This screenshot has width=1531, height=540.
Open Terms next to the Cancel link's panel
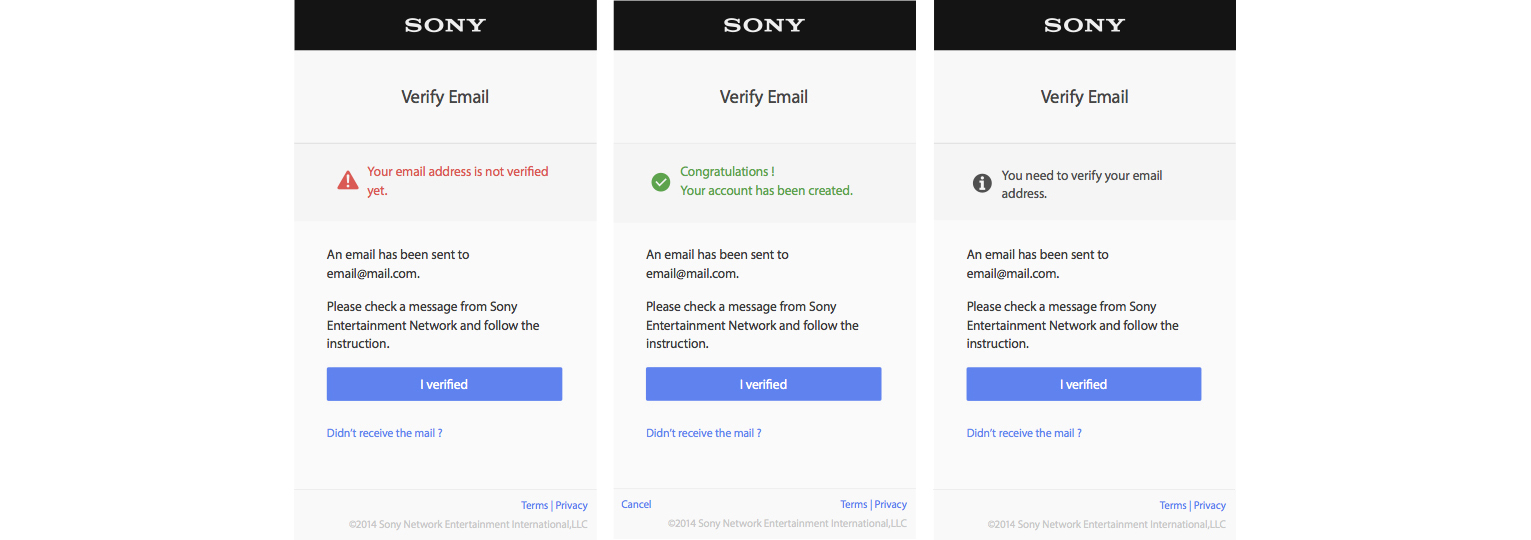[853, 504]
